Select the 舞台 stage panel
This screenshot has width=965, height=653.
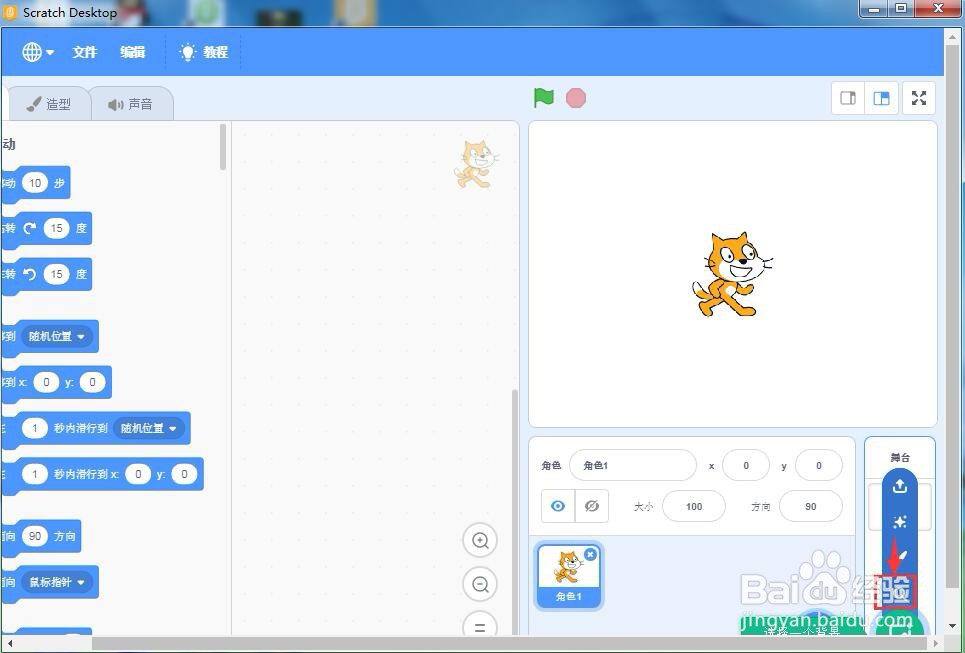click(900, 457)
